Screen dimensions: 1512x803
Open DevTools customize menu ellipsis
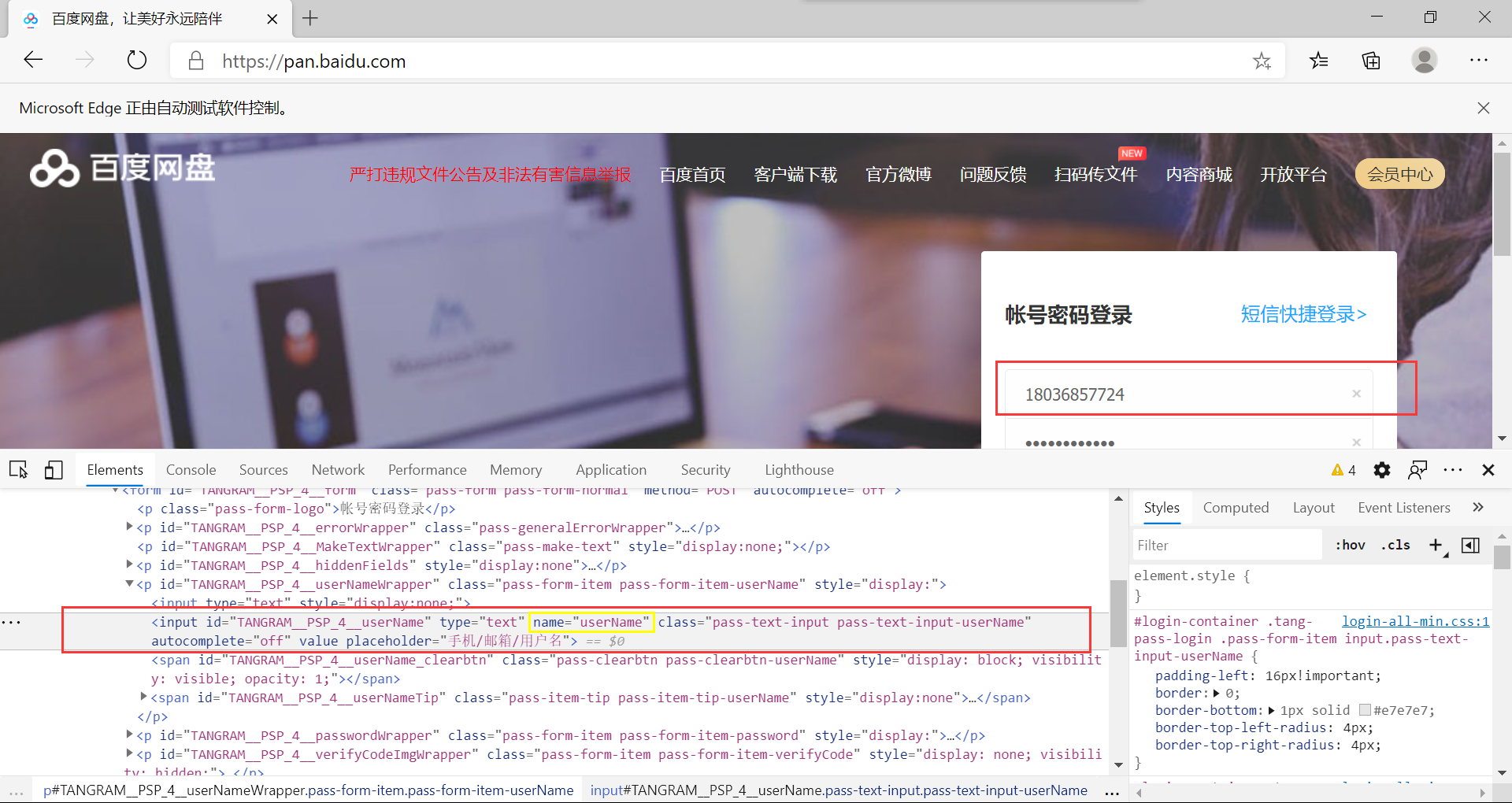coord(1453,470)
